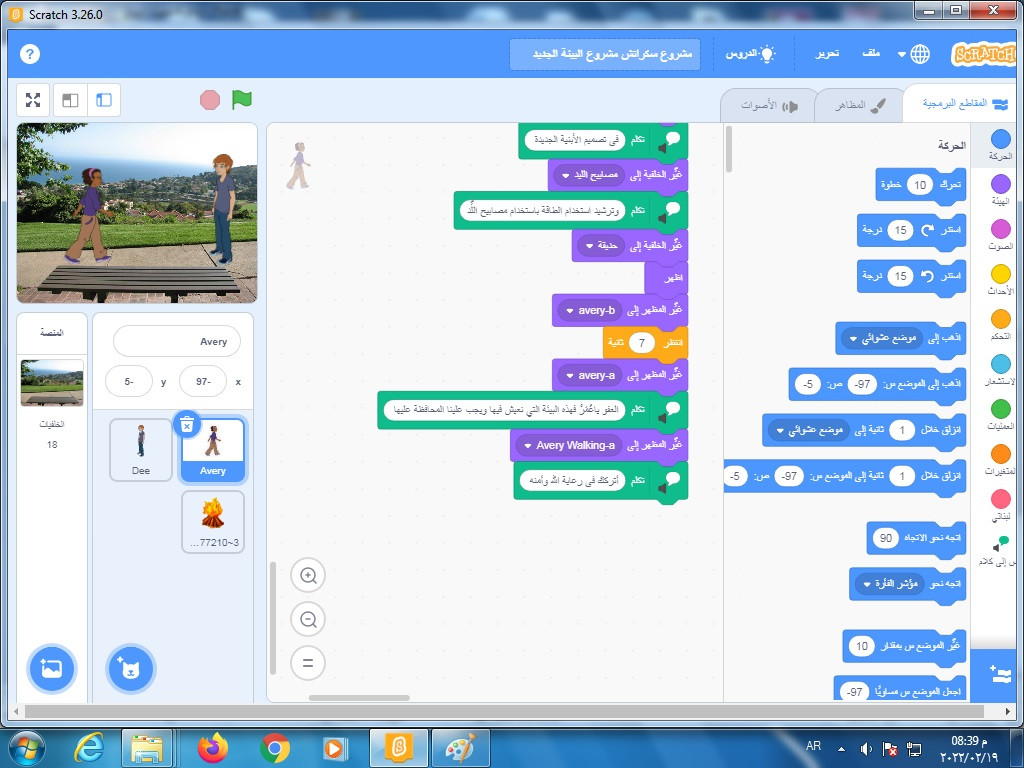This screenshot has width=1024, height=768.
Task: Click the wait block's 7 seconds value
Action: (x=642, y=343)
